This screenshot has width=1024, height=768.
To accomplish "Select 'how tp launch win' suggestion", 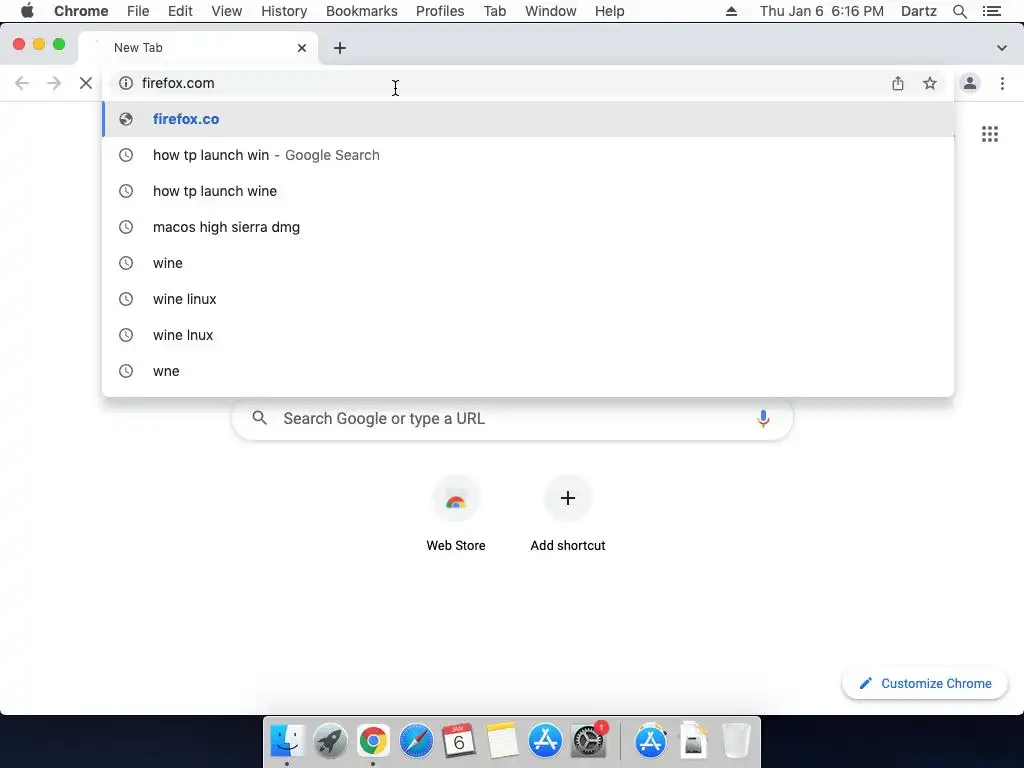I will coord(528,155).
